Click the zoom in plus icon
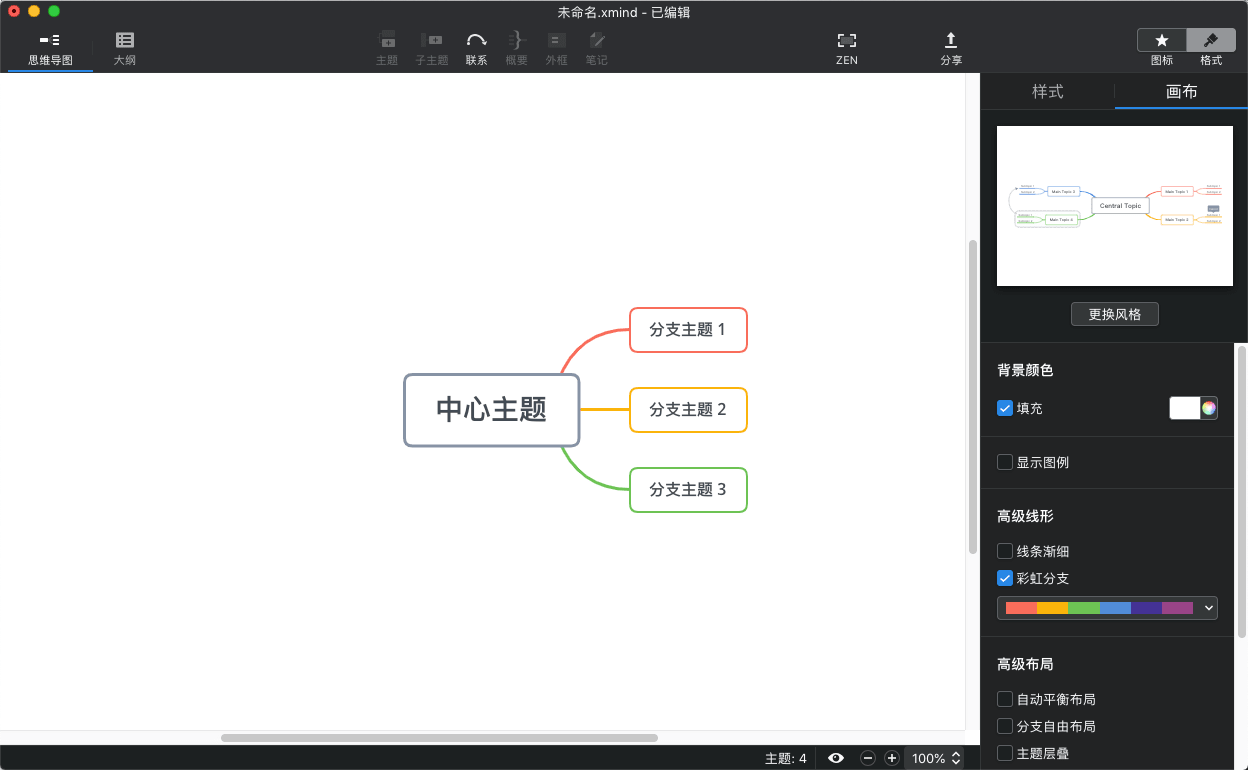Screen dimensions: 1248x770 click(x=892, y=758)
